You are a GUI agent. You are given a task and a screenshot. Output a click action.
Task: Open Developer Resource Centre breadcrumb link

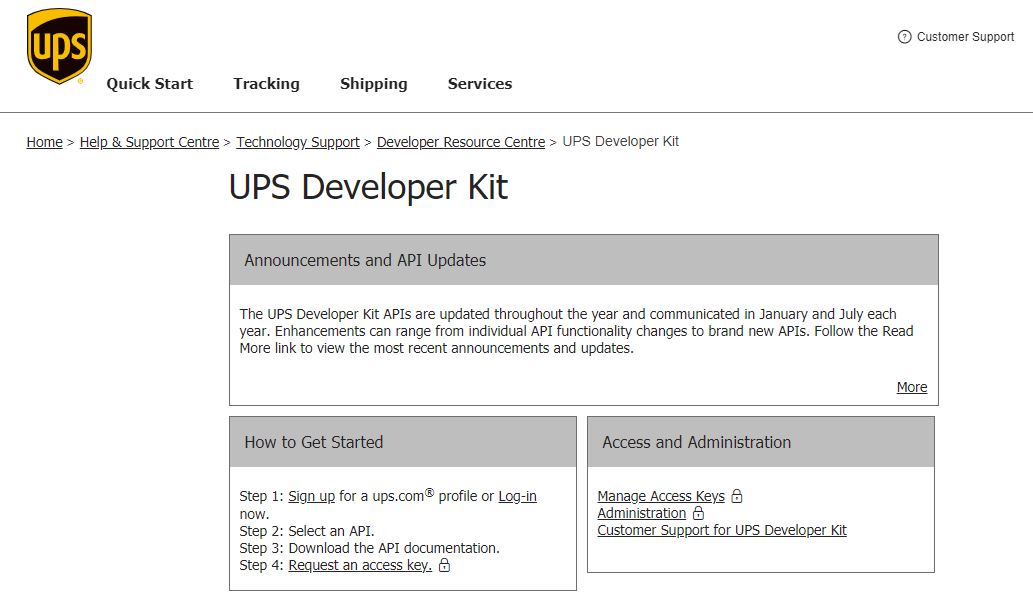click(x=461, y=142)
